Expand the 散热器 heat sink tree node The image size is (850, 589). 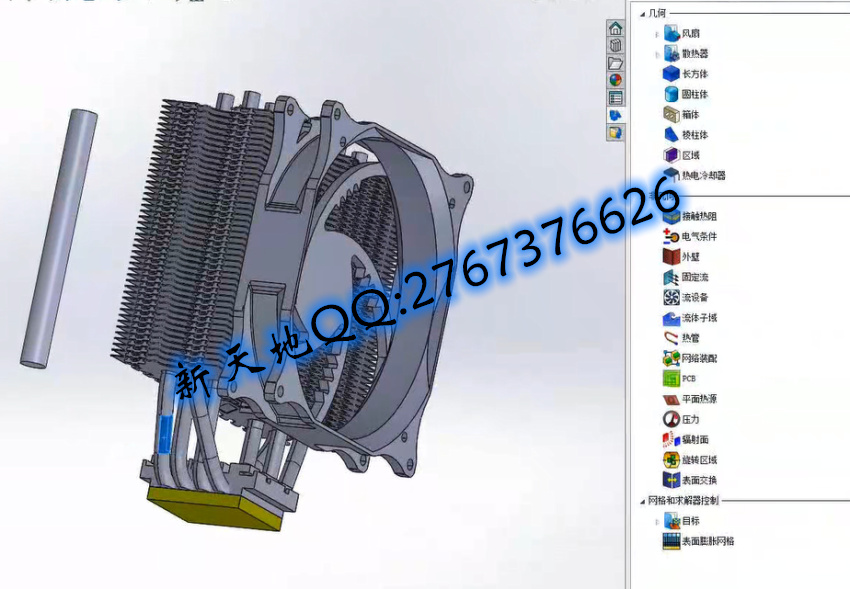click(x=657, y=54)
